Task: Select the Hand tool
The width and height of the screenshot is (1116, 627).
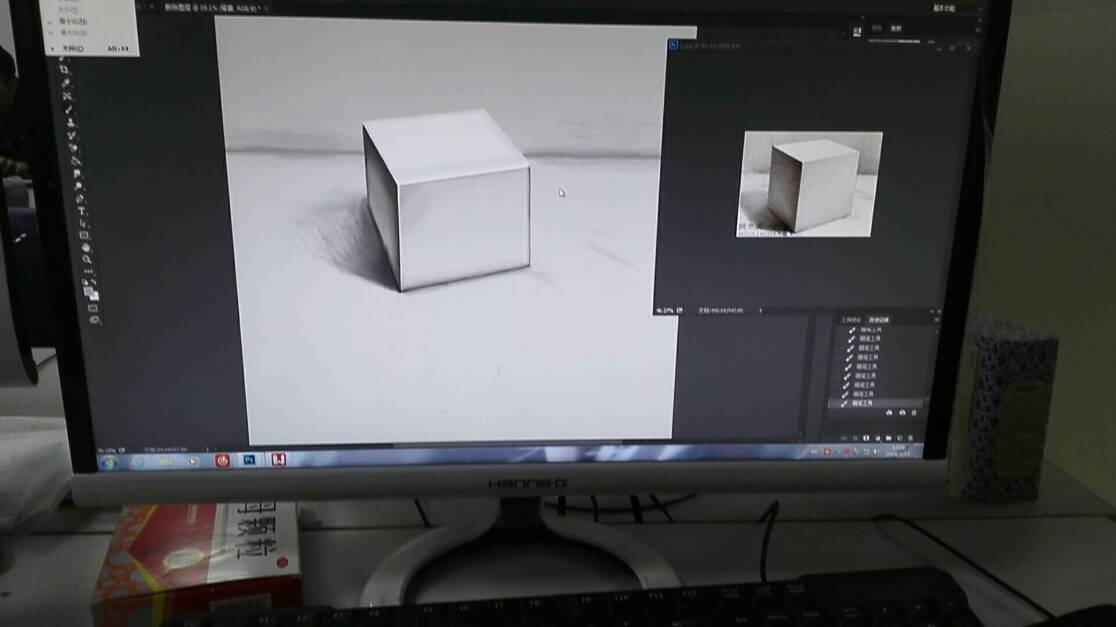Action: click(x=85, y=248)
